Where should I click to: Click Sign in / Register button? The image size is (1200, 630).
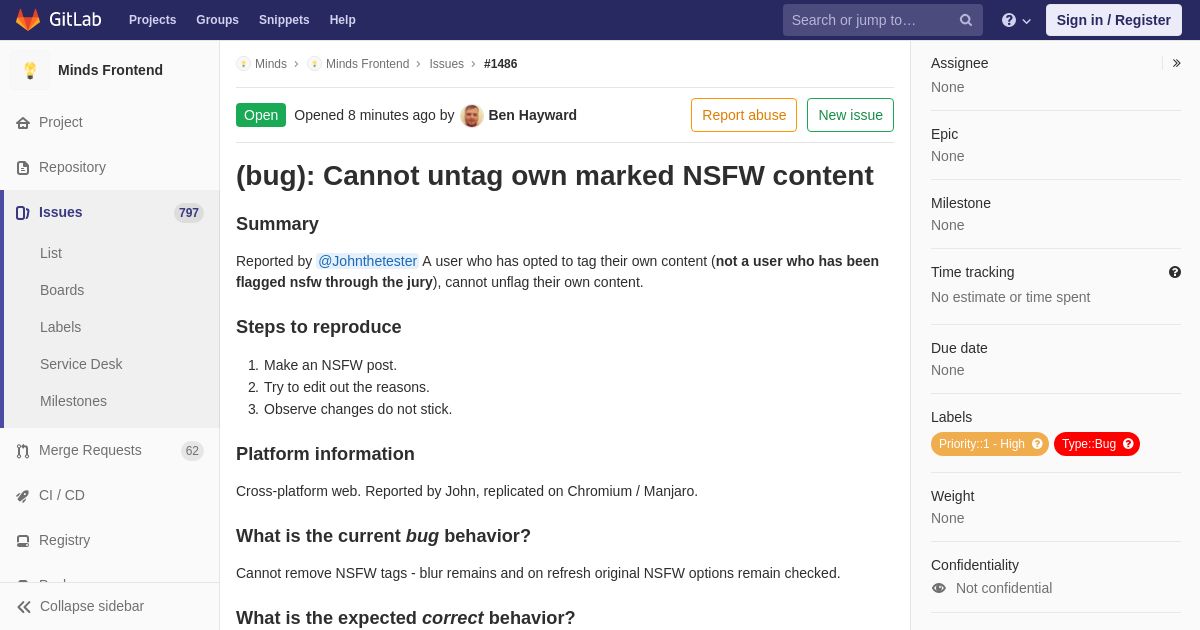click(1113, 20)
